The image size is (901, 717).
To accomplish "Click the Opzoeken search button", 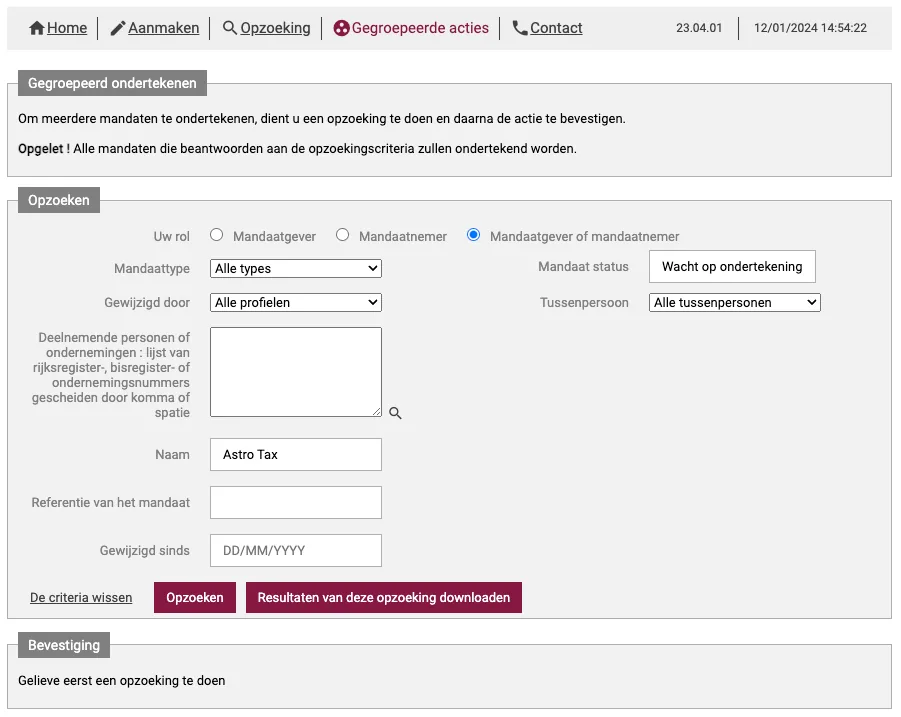I will click(195, 598).
